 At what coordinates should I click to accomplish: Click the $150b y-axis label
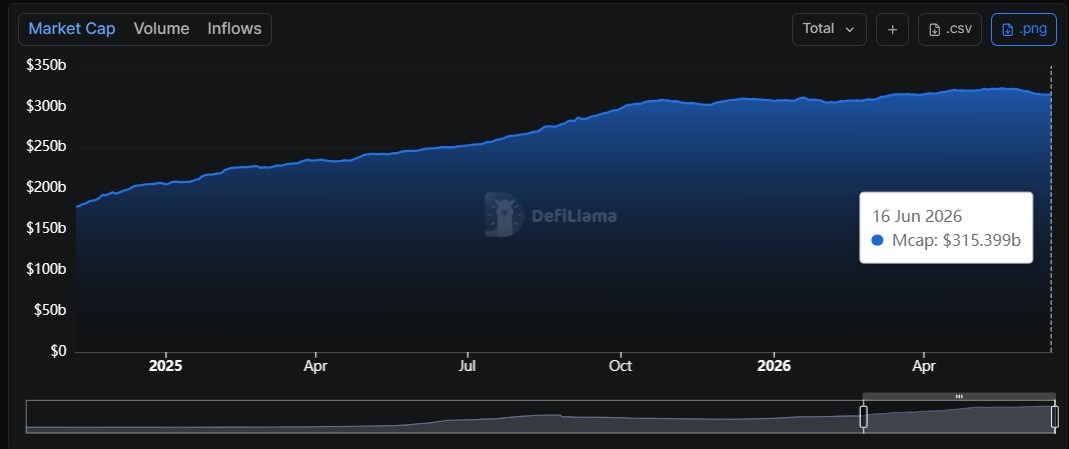tap(46, 229)
